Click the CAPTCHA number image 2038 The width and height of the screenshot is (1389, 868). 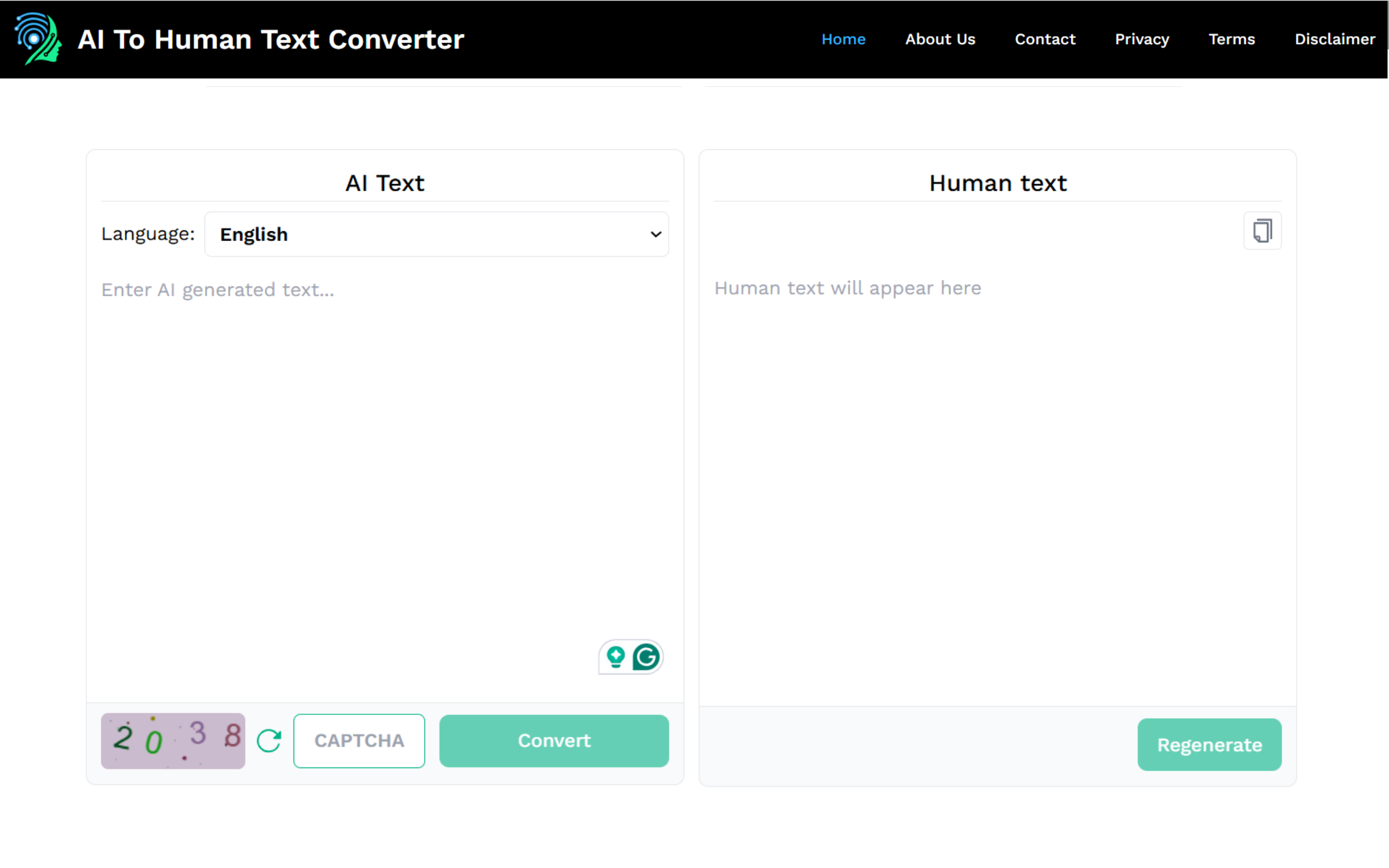[173, 741]
